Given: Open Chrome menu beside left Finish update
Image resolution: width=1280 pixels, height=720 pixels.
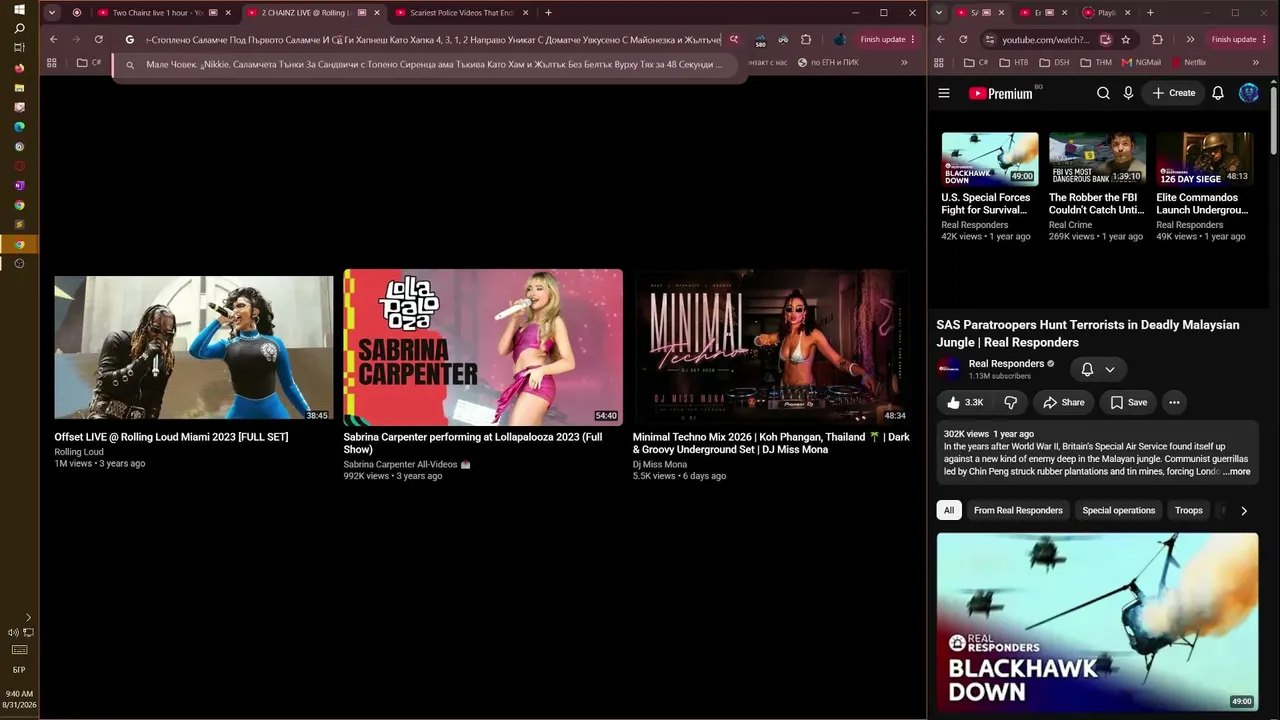Looking at the screenshot, I should 913,39.
